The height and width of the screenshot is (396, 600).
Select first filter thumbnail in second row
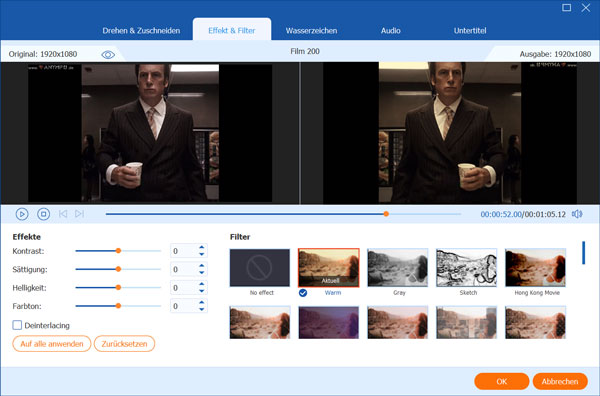260,323
